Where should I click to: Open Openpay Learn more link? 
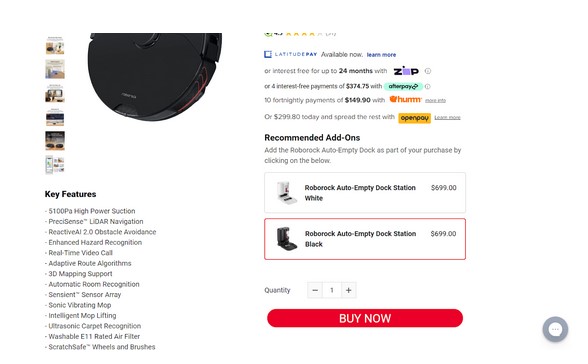(x=447, y=118)
